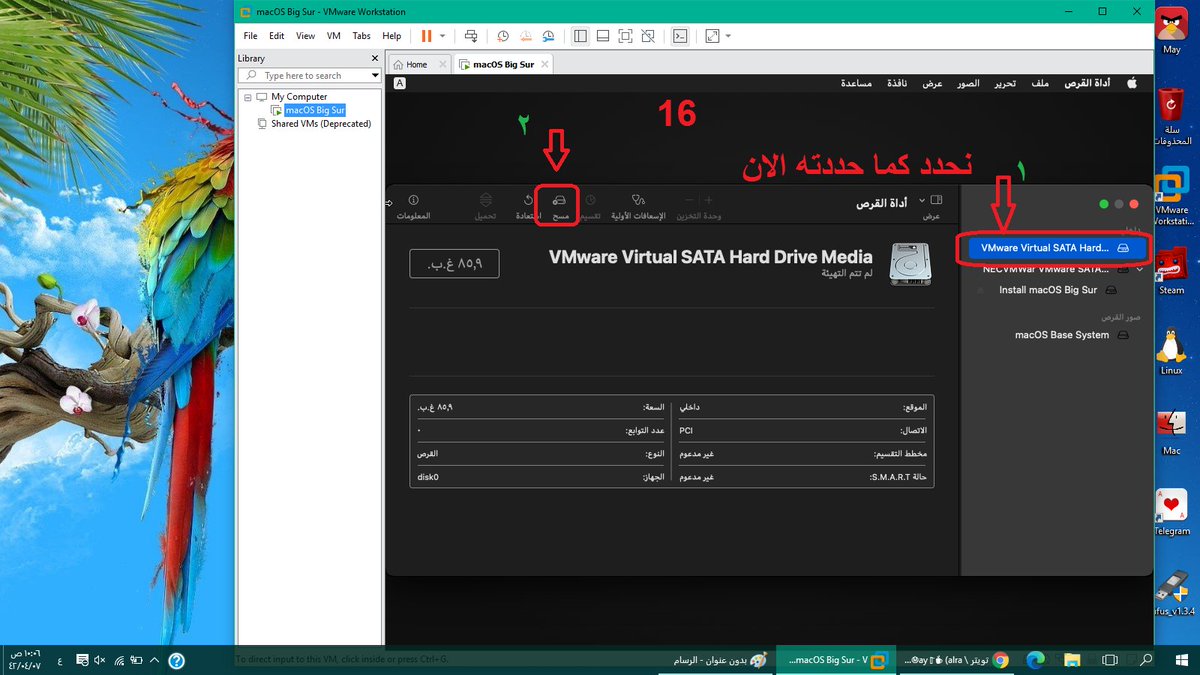The height and width of the screenshot is (675, 1200).
Task: Click the keyboard input source 'A' icon
Action: pyautogui.click(x=400, y=84)
